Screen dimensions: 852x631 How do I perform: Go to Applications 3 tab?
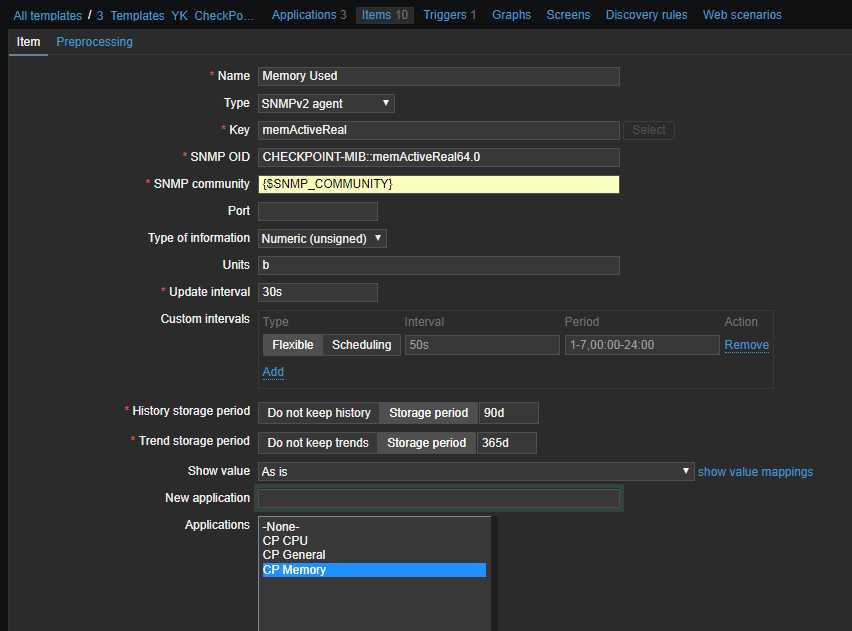click(x=309, y=15)
